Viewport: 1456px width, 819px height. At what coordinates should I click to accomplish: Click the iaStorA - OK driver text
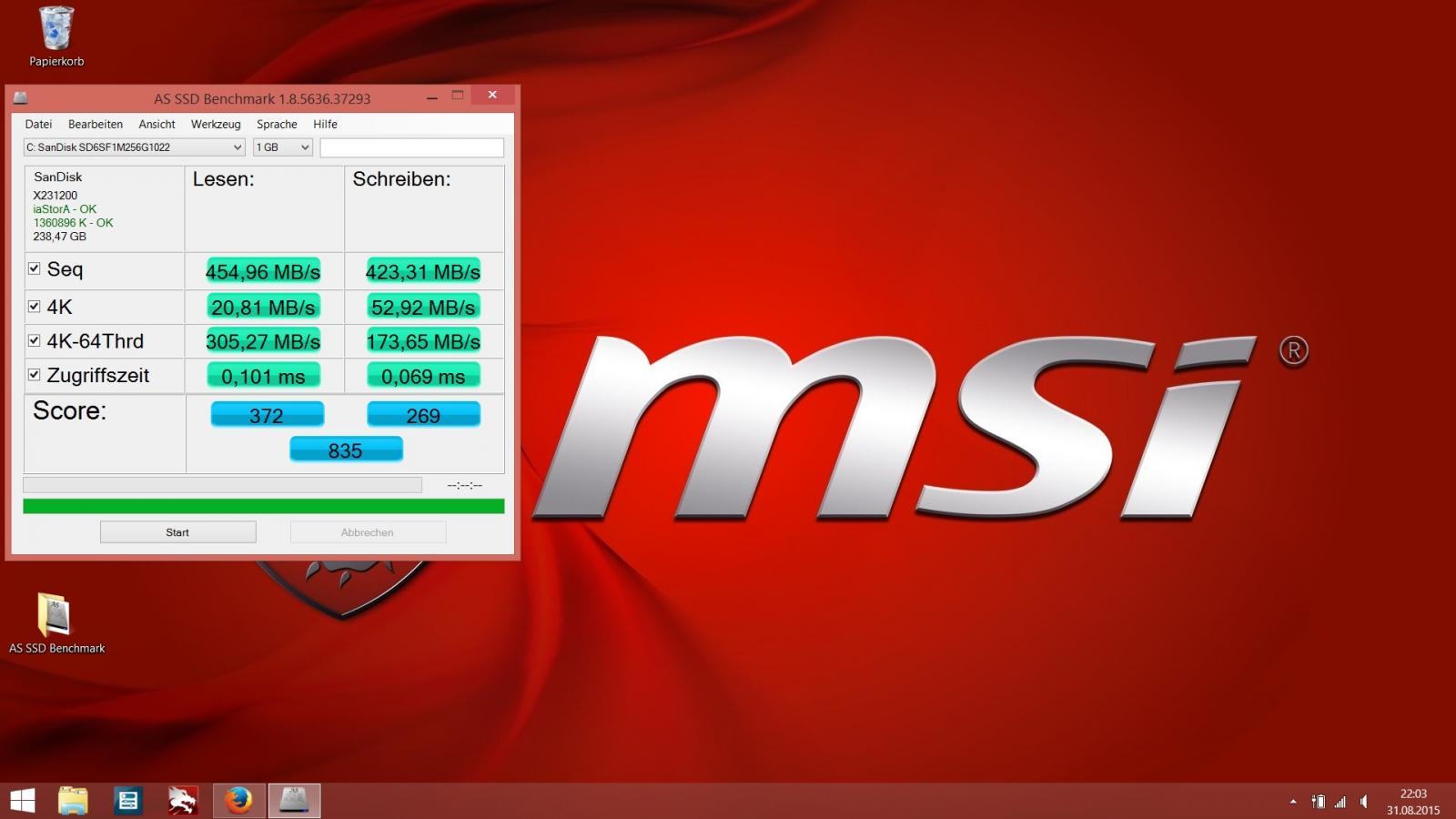point(65,209)
